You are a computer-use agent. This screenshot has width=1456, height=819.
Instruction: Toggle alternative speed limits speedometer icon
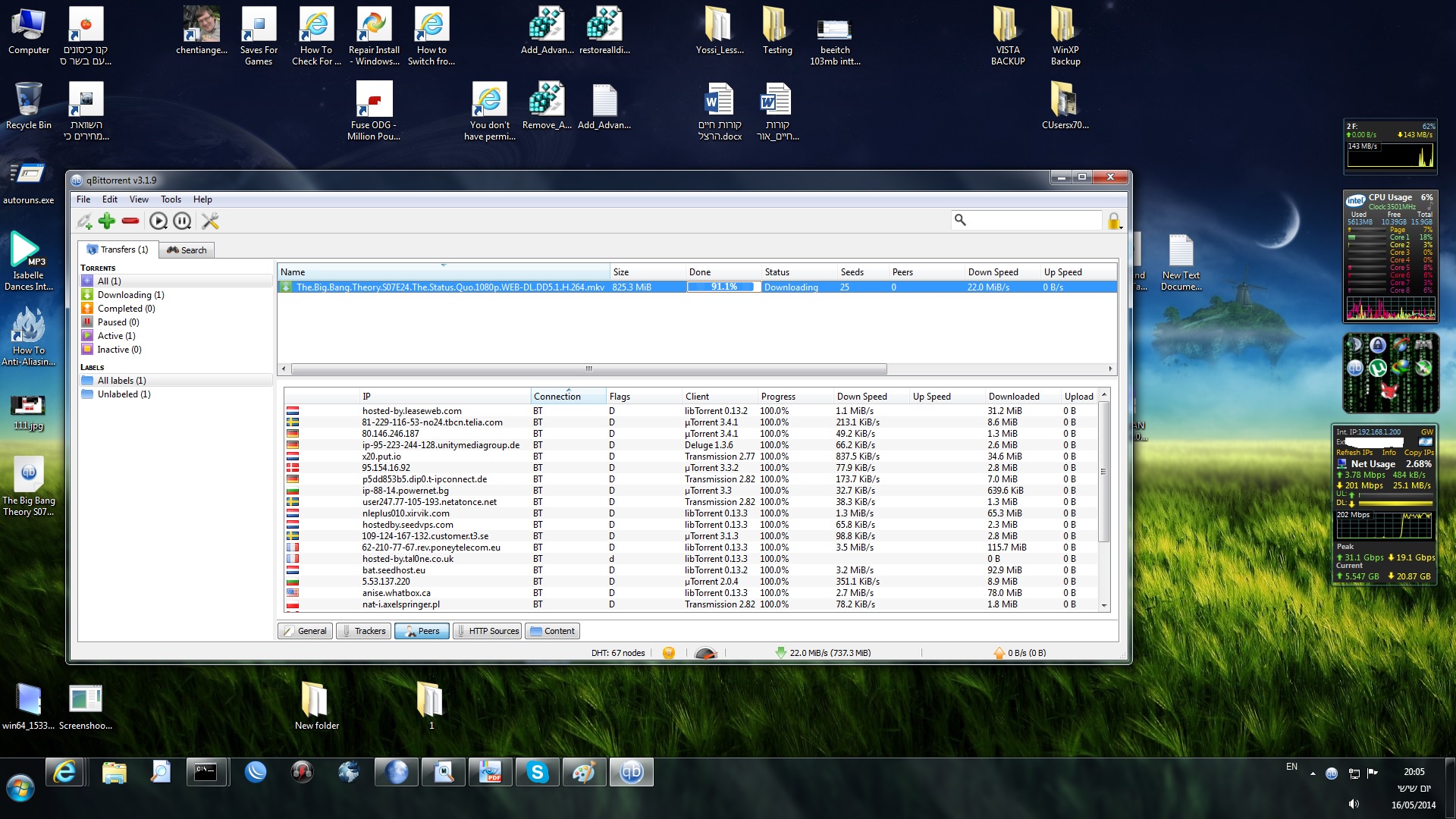[706, 653]
